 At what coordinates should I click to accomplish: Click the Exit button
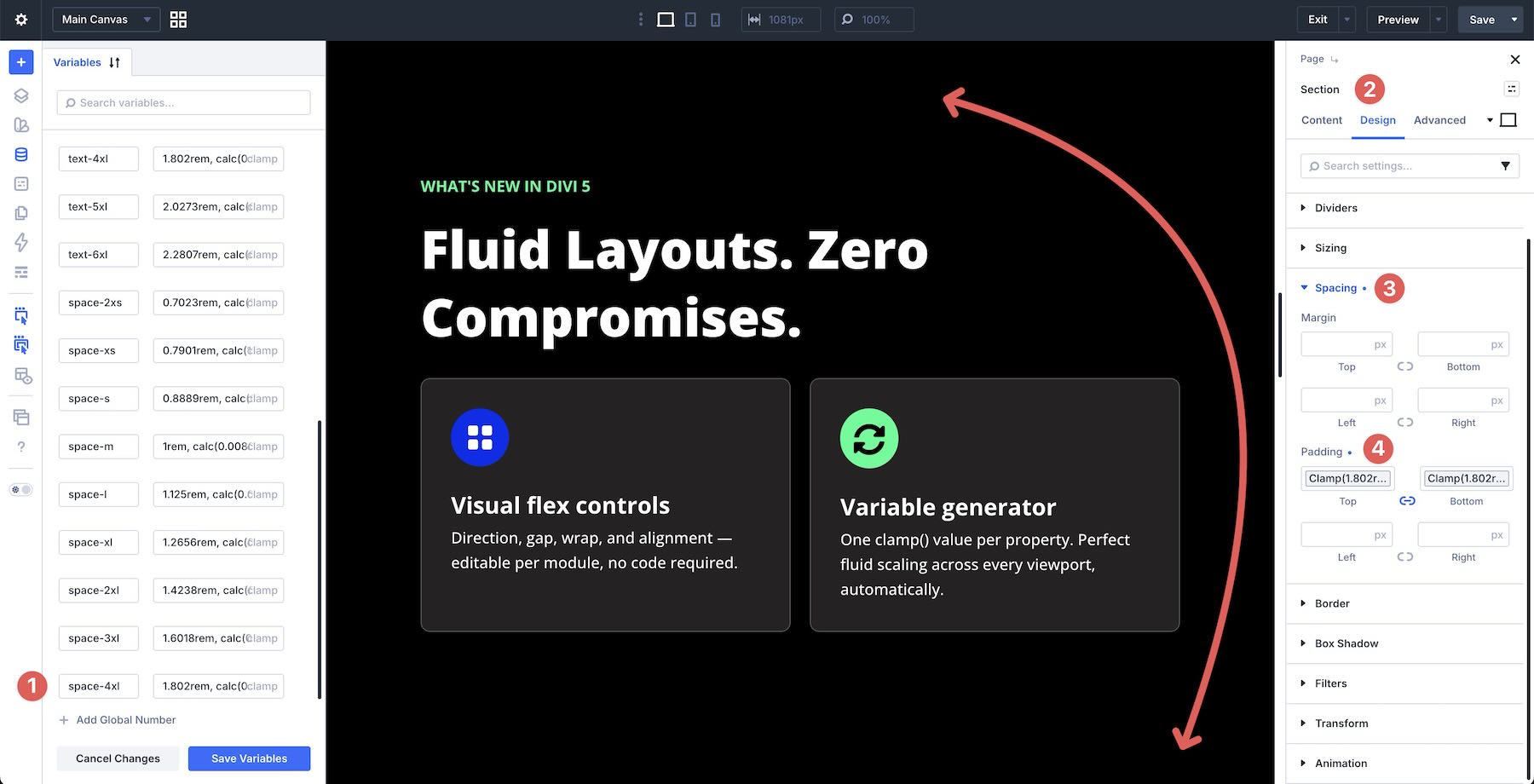pos(1318,20)
